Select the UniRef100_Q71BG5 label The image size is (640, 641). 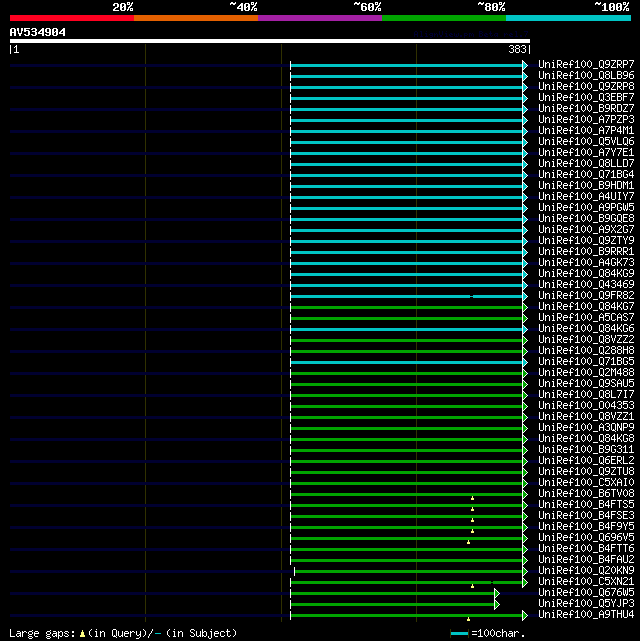tap(586, 361)
